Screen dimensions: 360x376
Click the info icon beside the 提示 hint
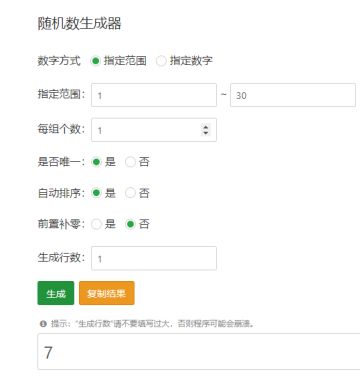pyautogui.click(x=43, y=324)
